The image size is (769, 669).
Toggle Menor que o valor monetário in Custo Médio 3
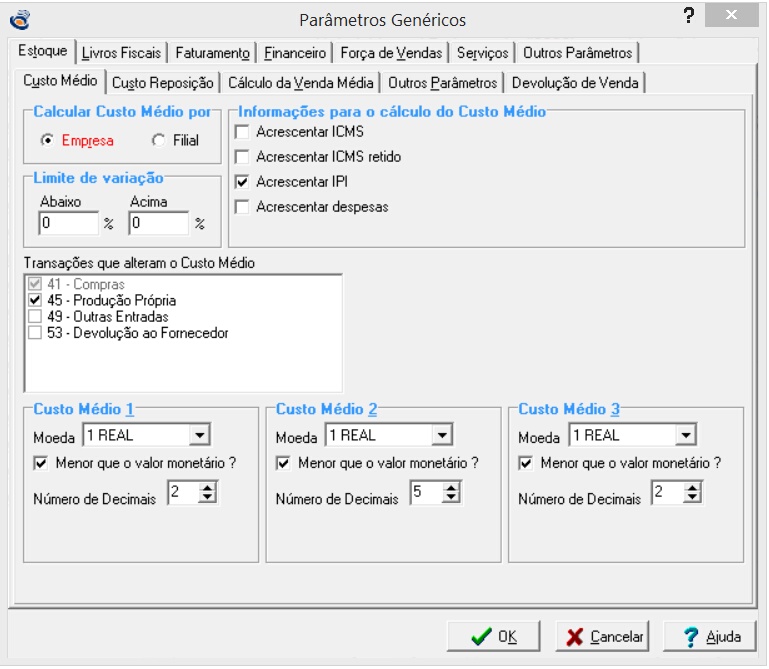[525, 463]
